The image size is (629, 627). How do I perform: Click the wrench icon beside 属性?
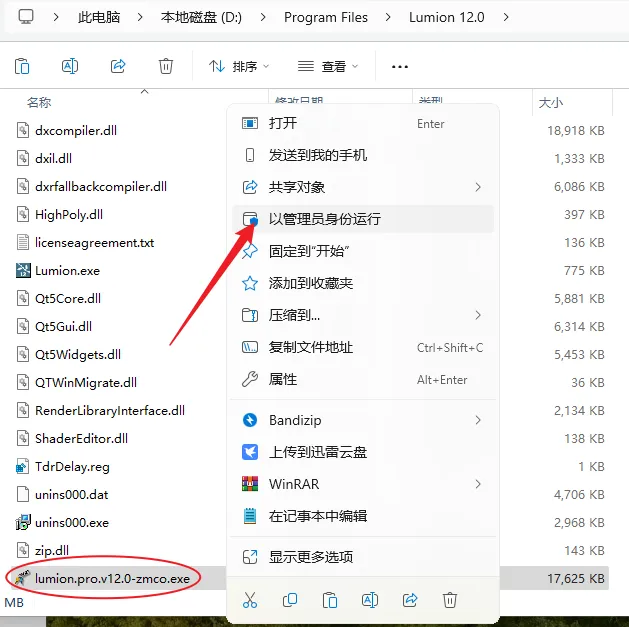click(250, 379)
